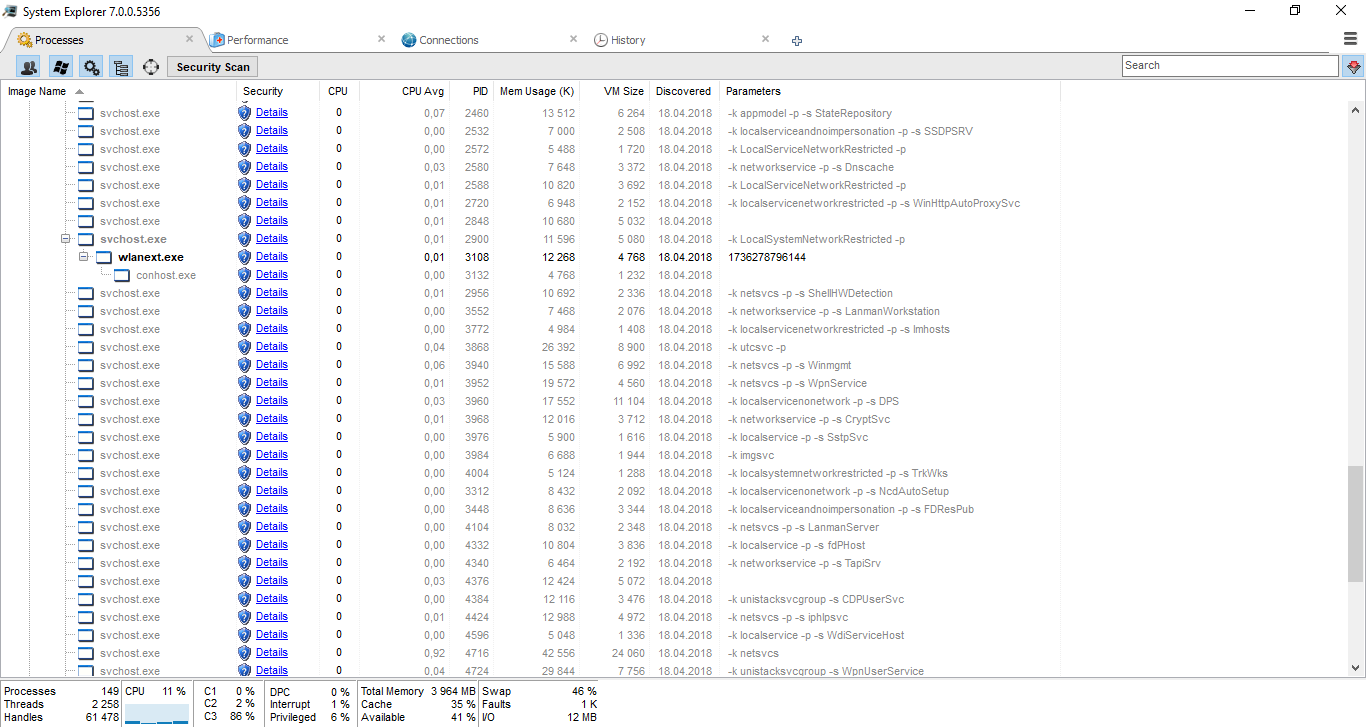Image resolution: width=1366 pixels, height=728 pixels.
Task: Sort by the Mem Usage (K) column header
Action: click(x=537, y=91)
